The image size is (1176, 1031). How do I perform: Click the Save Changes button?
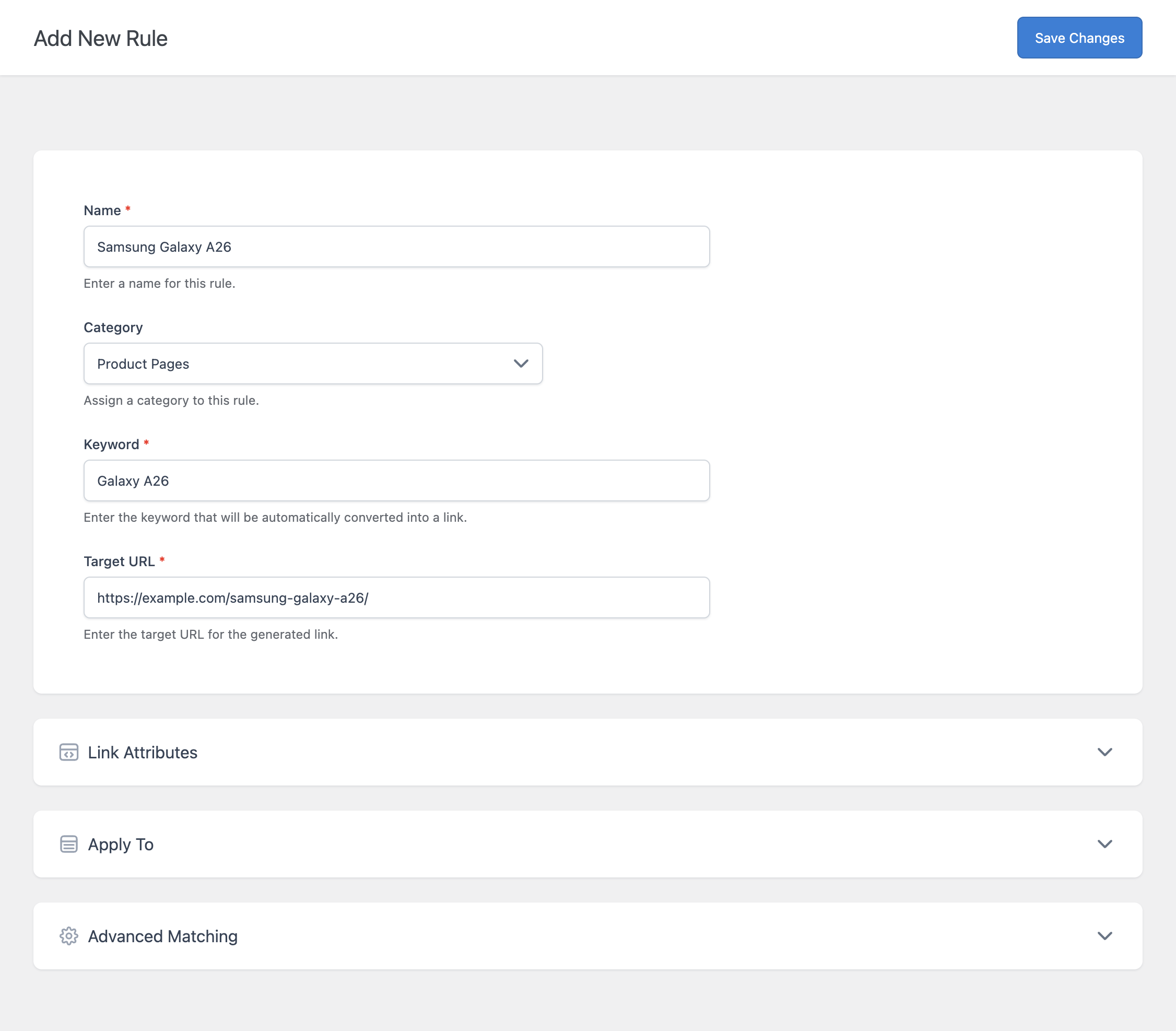(x=1079, y=38)
